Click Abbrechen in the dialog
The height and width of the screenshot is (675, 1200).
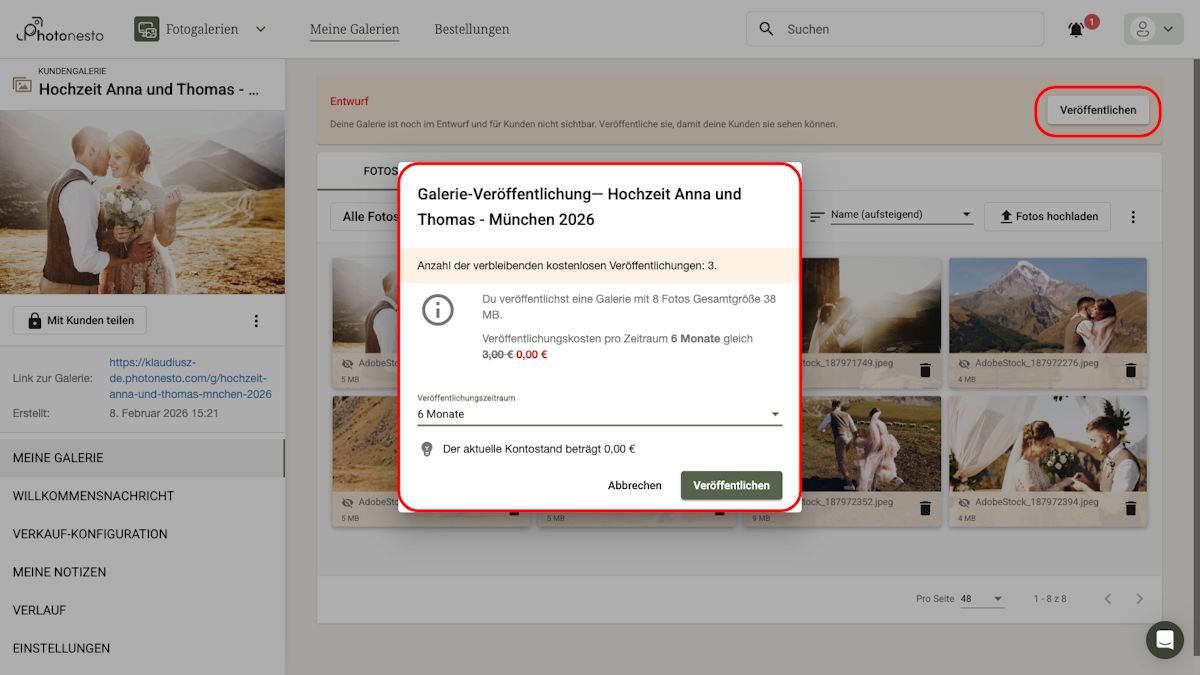click(x=635, y=485)
